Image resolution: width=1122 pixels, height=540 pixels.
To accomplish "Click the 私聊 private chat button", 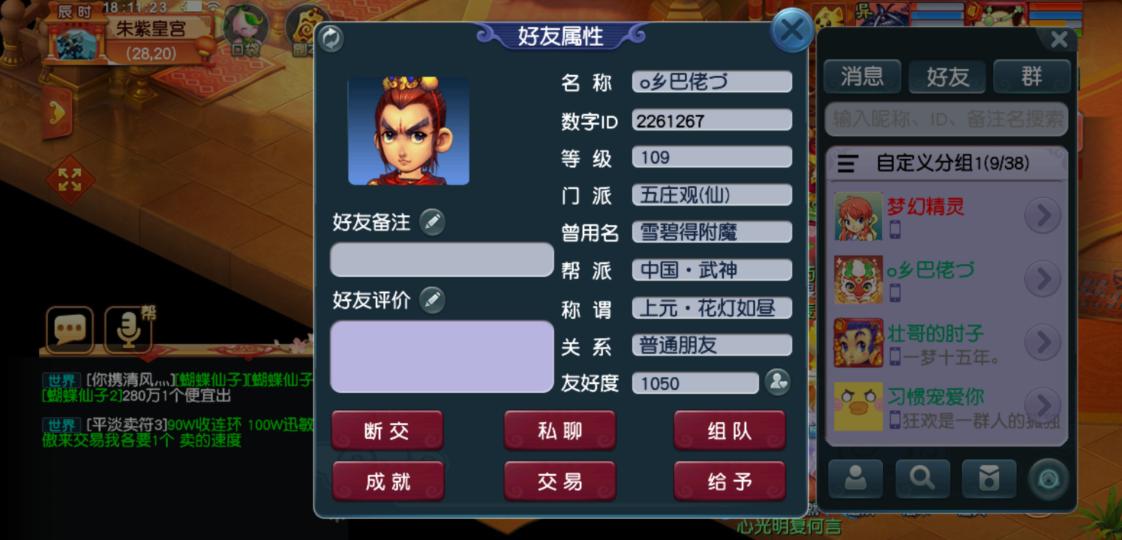I will pos(560,431).
